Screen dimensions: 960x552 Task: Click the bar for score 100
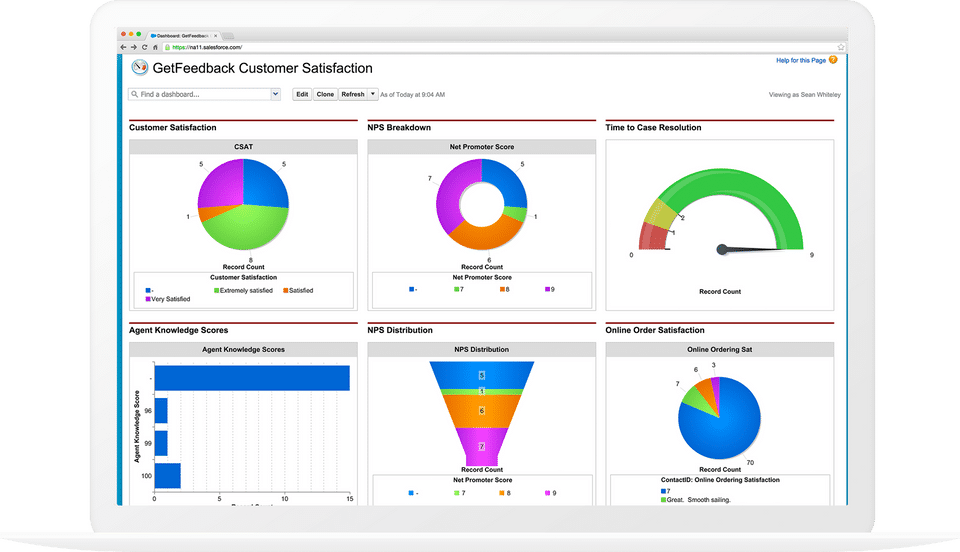(x=167, y=476)
